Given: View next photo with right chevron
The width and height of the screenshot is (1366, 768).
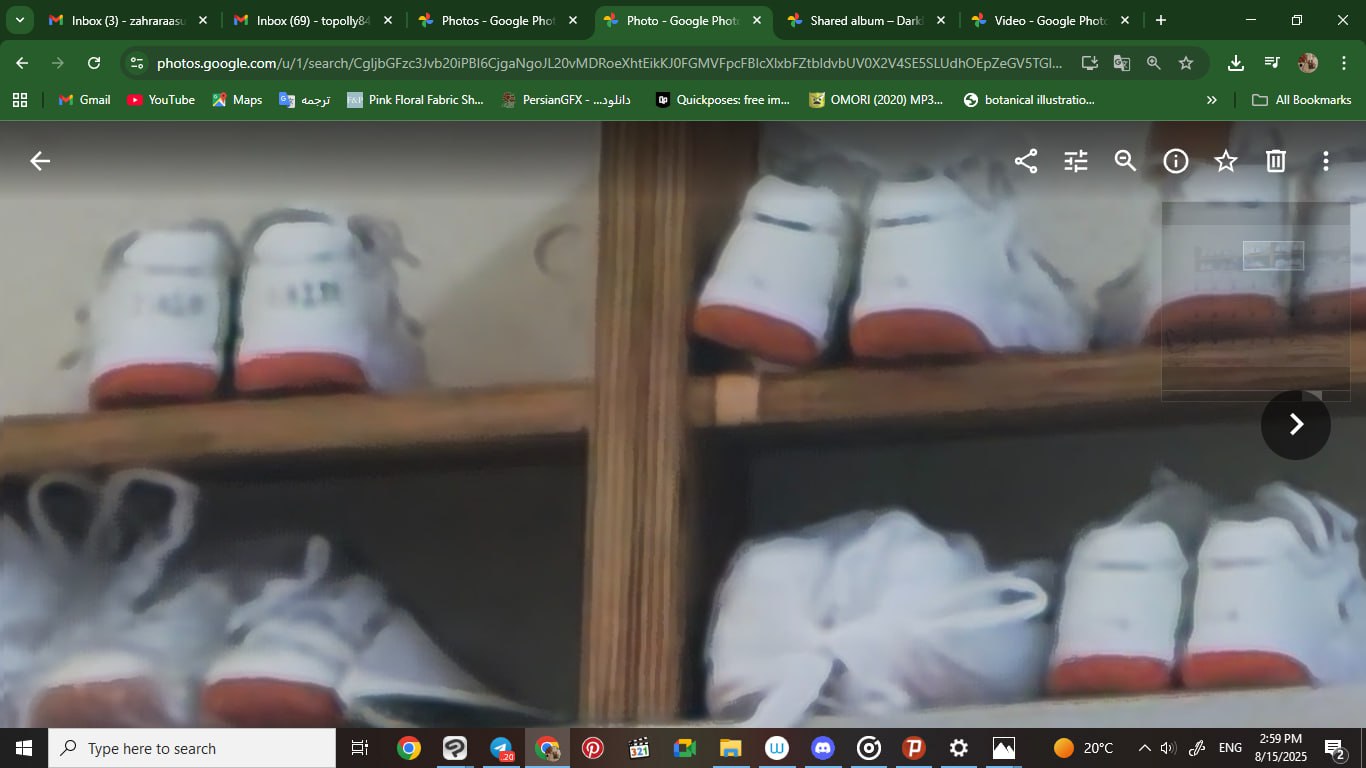Looking at the screenshot, I should coord(1296,424).
